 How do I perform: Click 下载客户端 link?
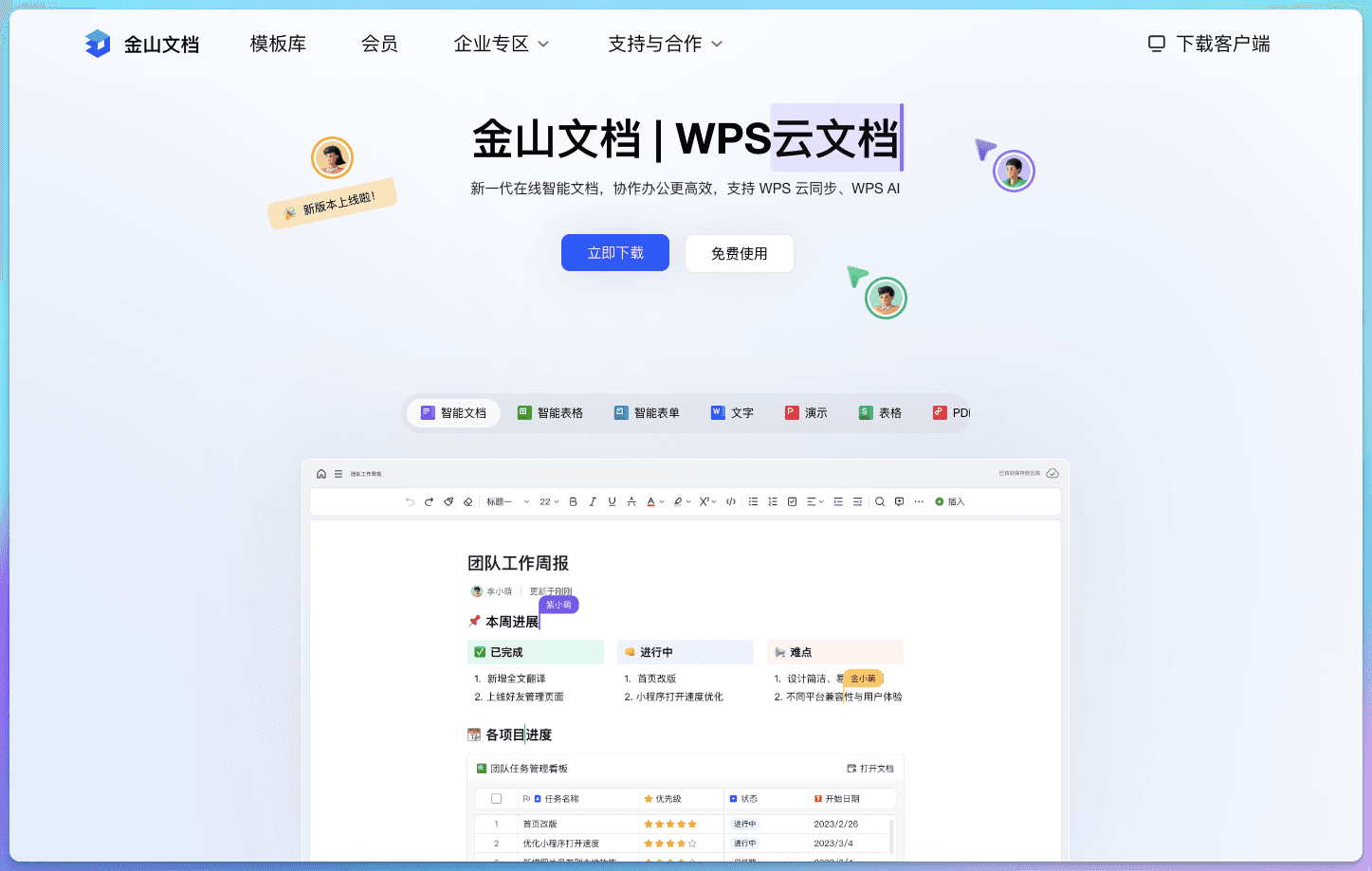coord(1209,44)
